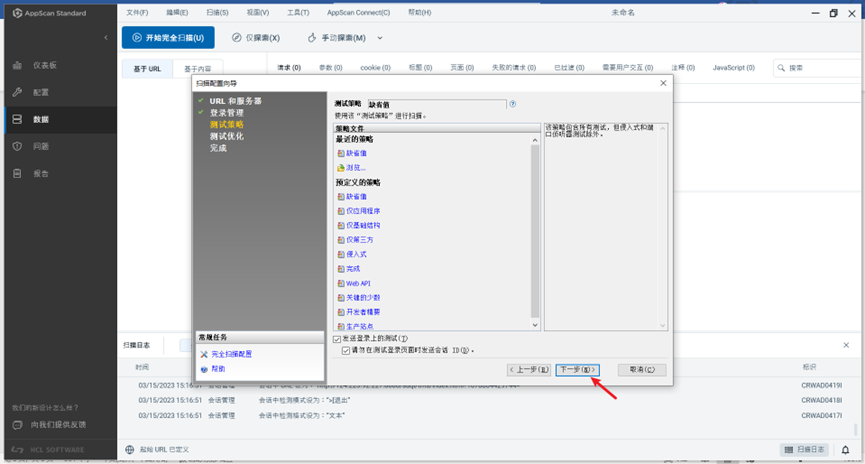Toggle the 请勿在测试登录页面时发送会话 ID checkbox
Image resolution: width=865 pixels, height=464 pixels.
click(x=346, y=350)
